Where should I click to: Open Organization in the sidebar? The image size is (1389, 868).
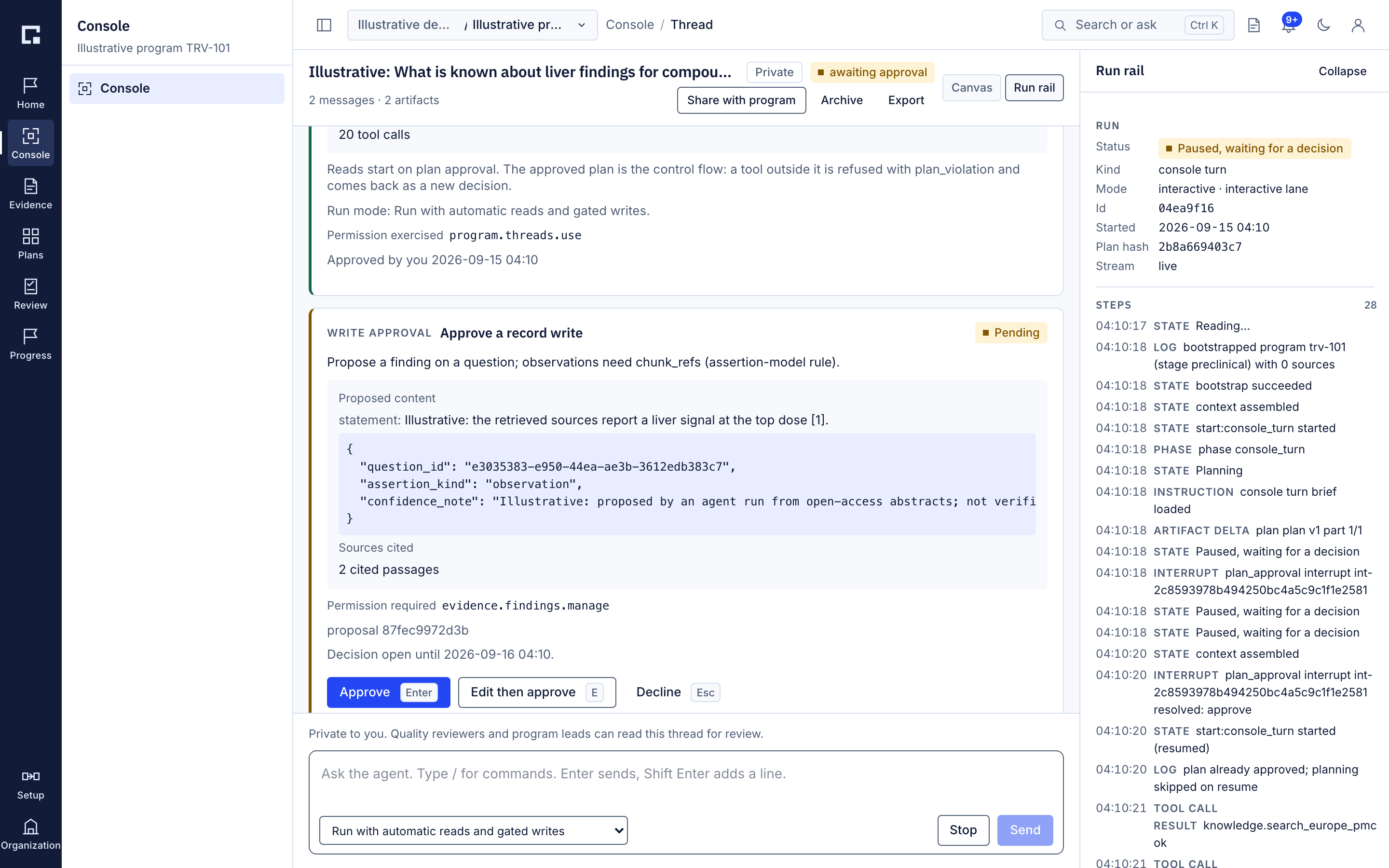[x=30, y=835]
